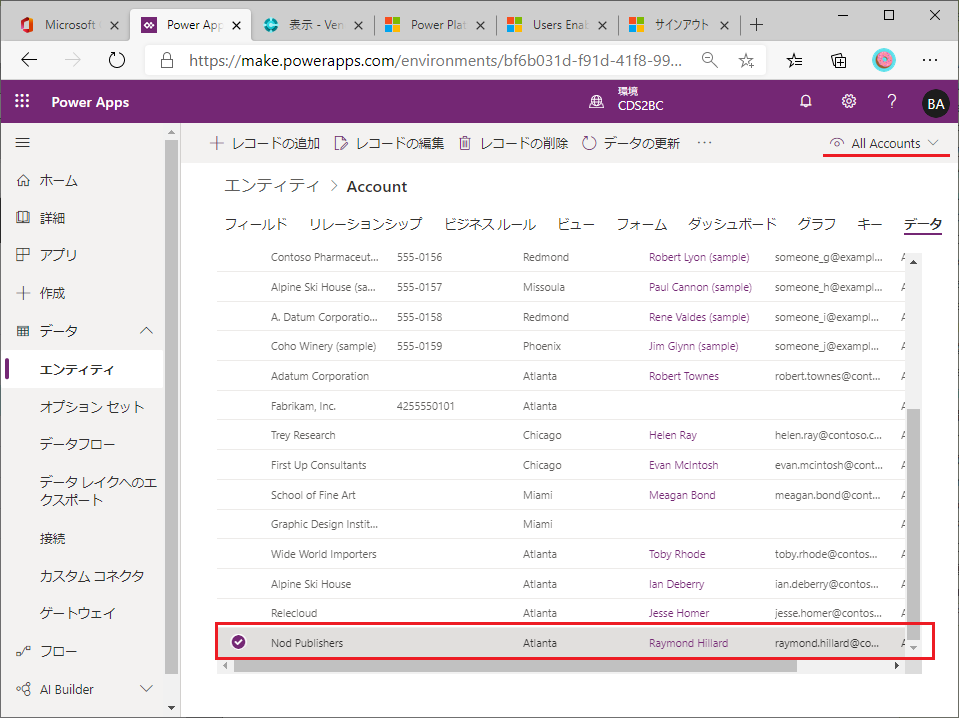
Task: Switch to the グラフ tab
Action: (816, 224)
